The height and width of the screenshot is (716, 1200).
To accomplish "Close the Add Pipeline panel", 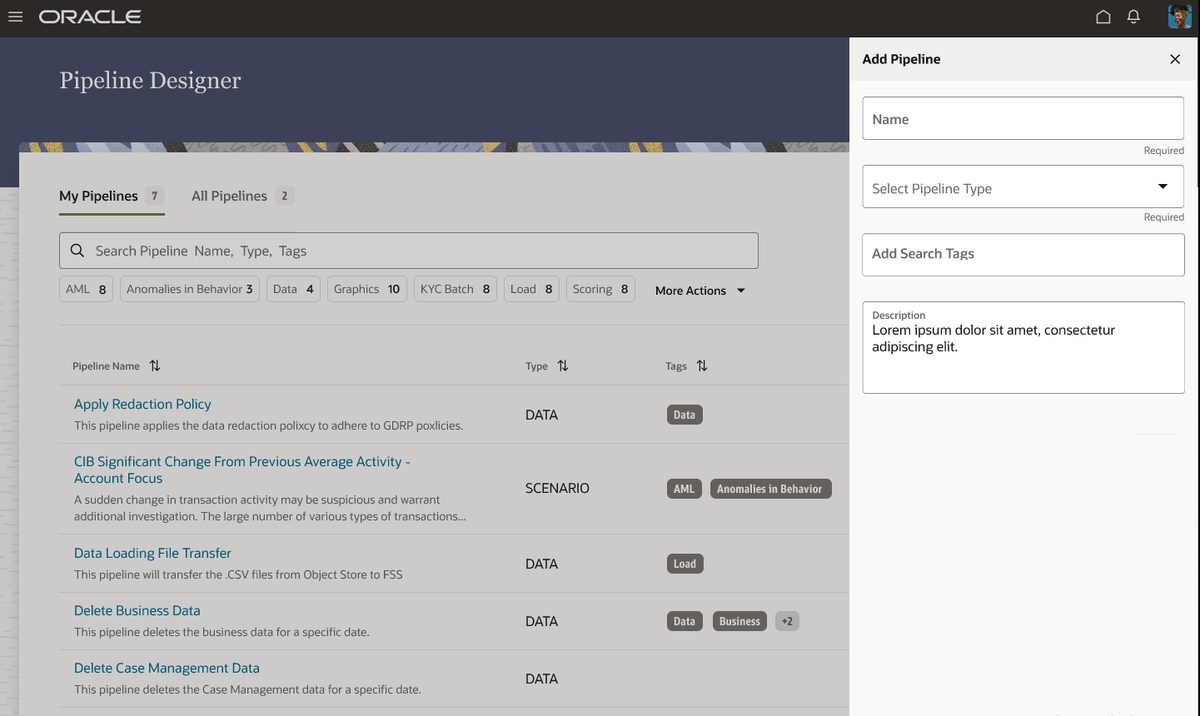I will (x=1175, y=59).
